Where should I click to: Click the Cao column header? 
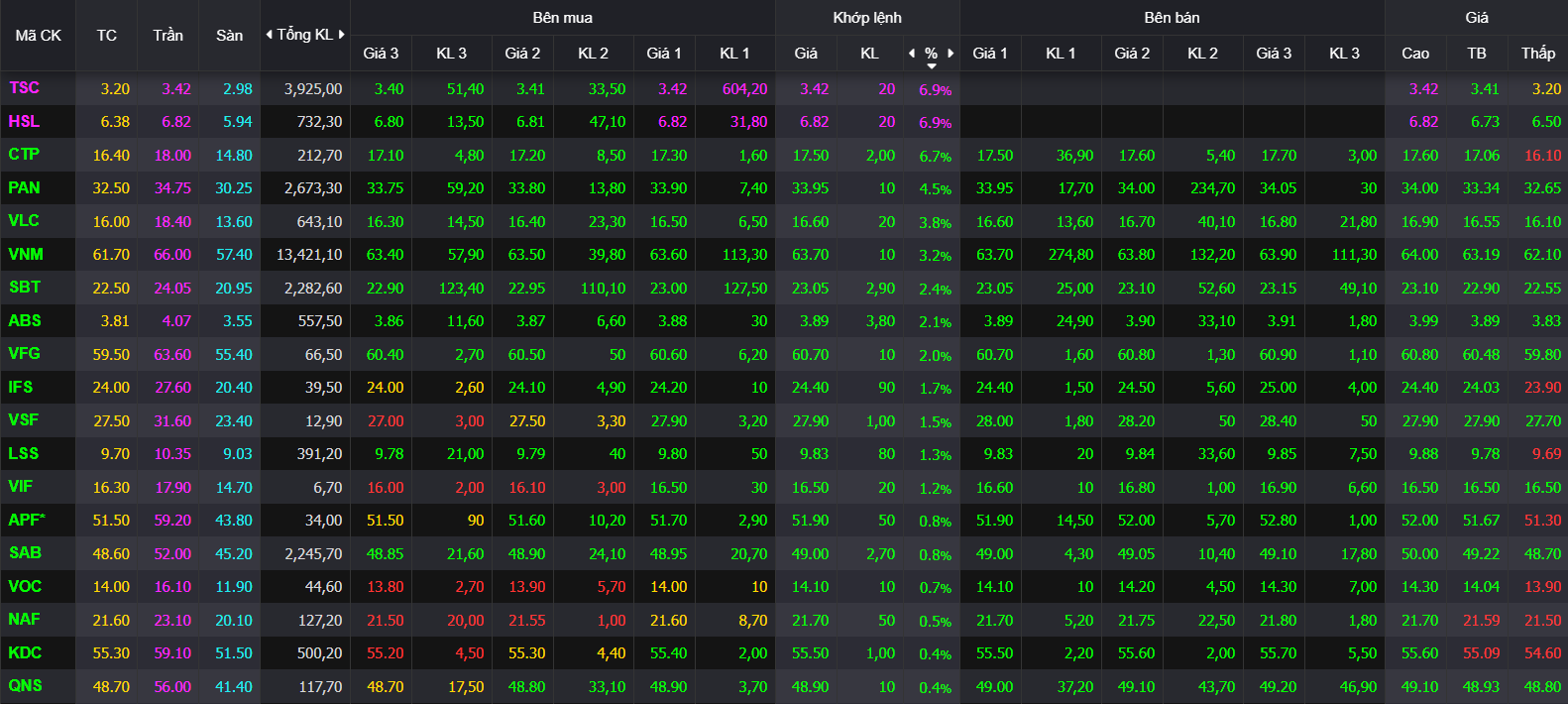pyautogui.click(x=1415, y=54)
